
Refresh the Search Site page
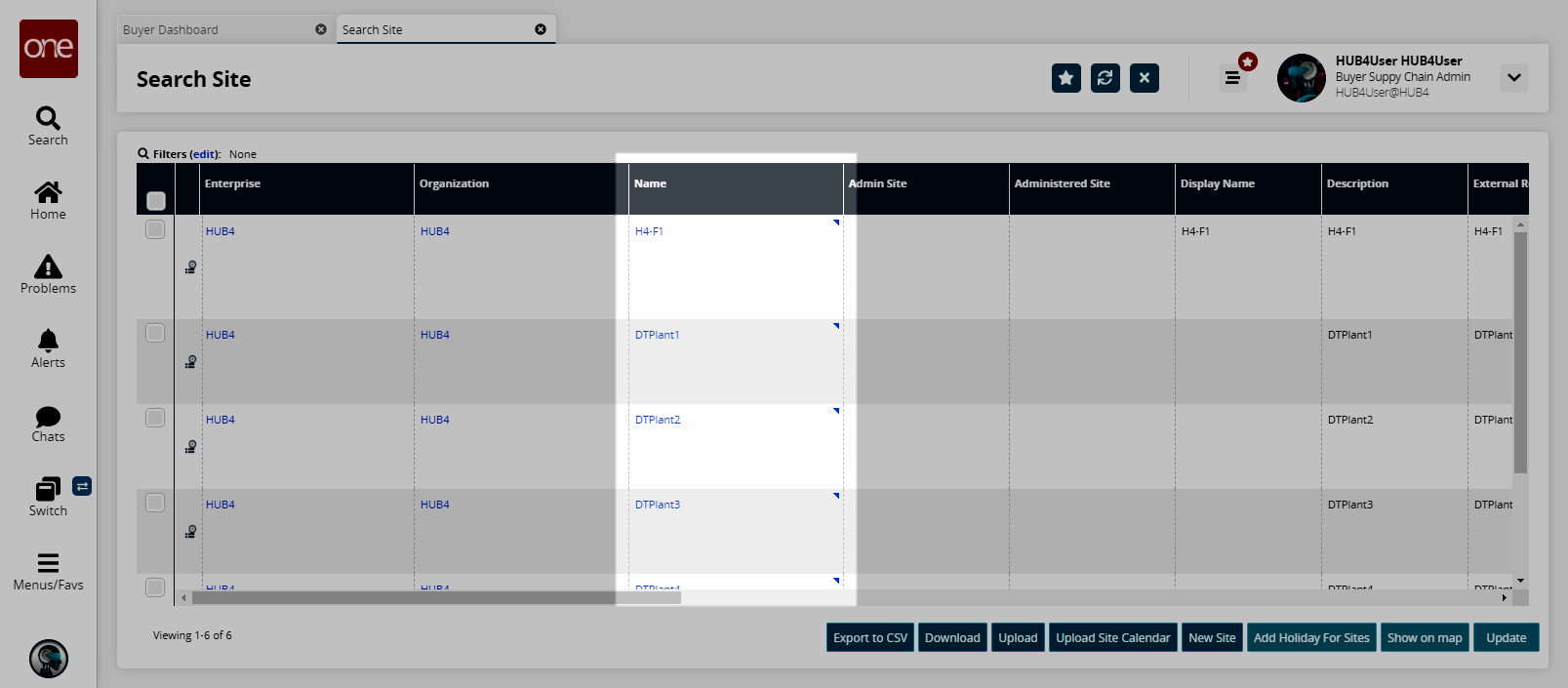click(1106, 78)
